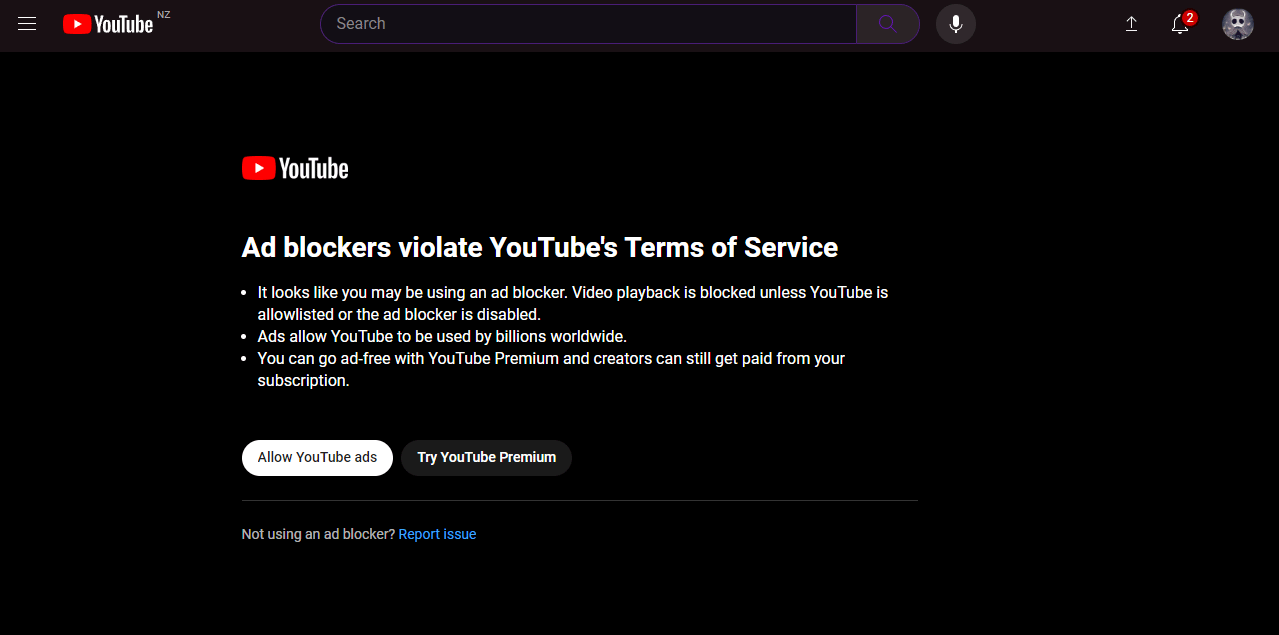
Task: Click the text 'Ads allow YouTube to be used'
Action: click(442, 336)
